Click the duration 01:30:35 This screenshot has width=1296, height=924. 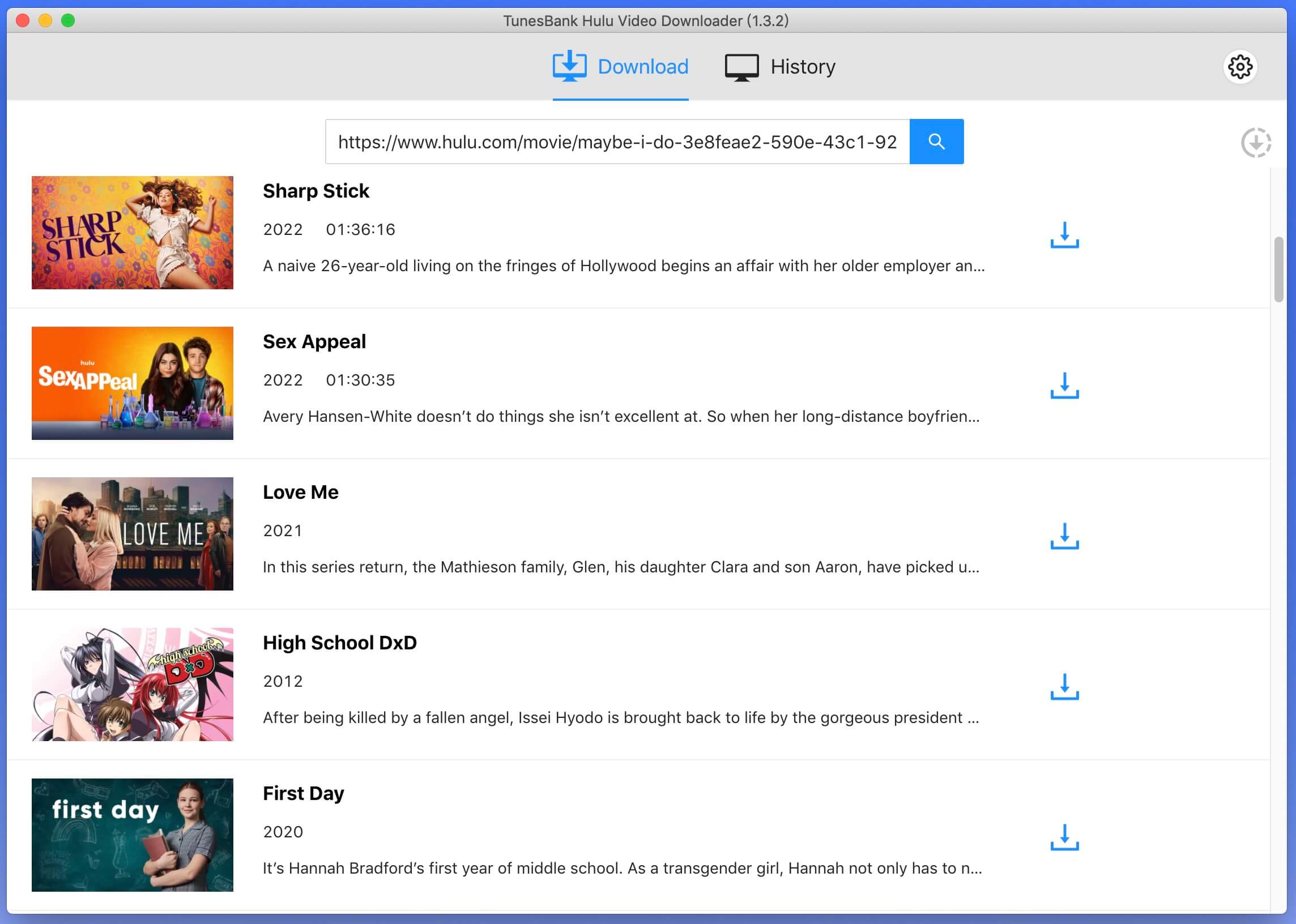360,380
